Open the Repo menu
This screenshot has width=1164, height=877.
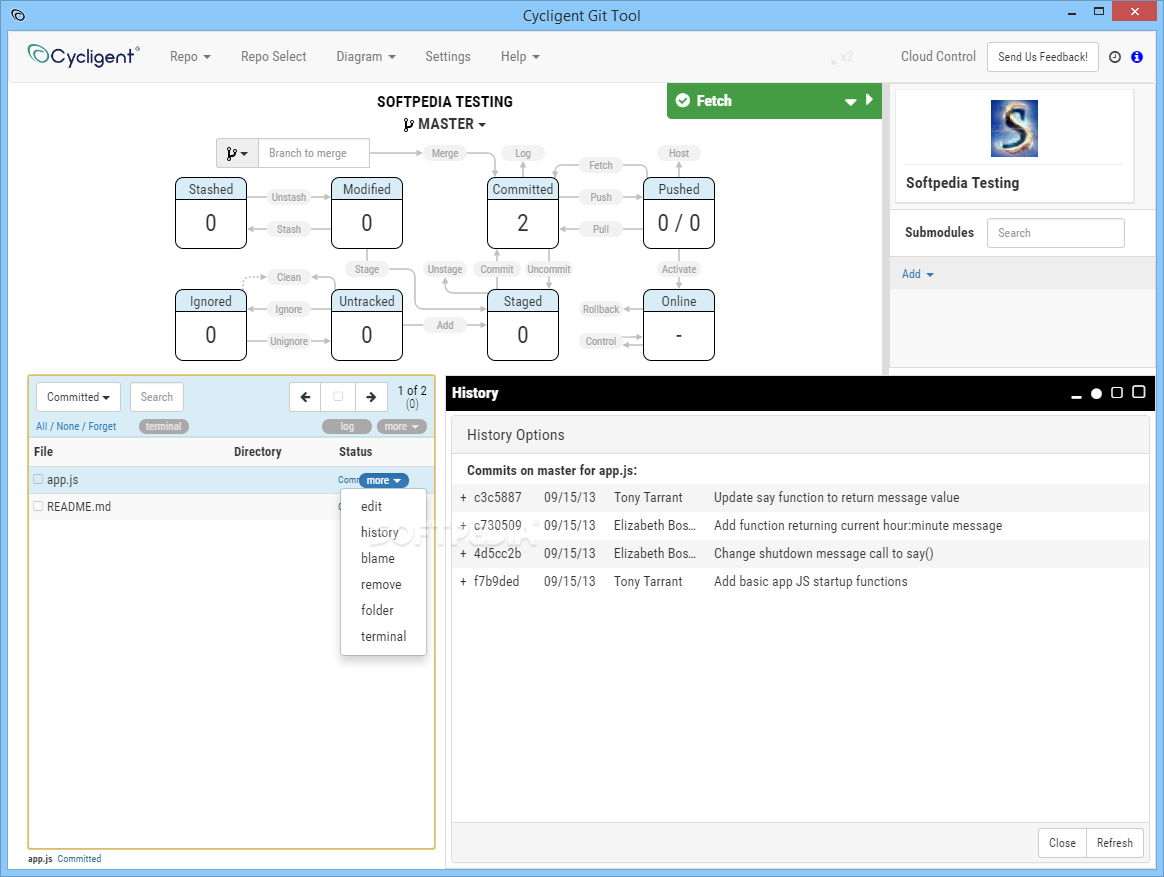point(190,56)
